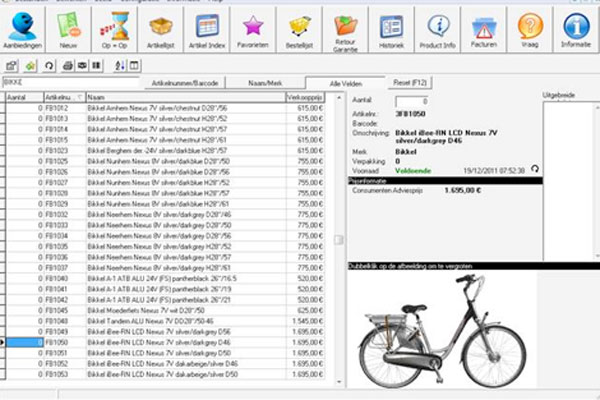
Task: Click the print icon in small toolbar
Action: click(x=66, y=65)
